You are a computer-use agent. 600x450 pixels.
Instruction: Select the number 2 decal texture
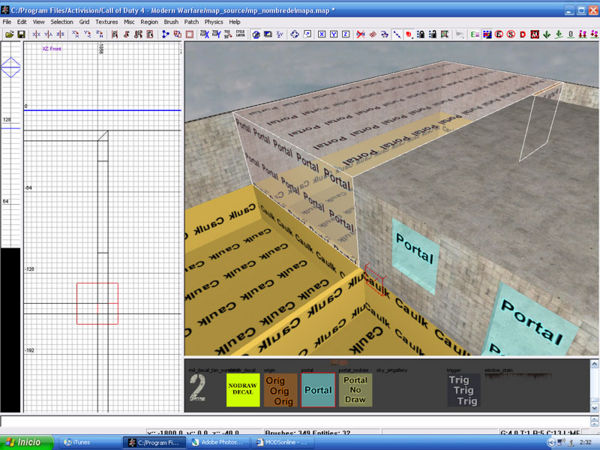(x=198, y=388)
